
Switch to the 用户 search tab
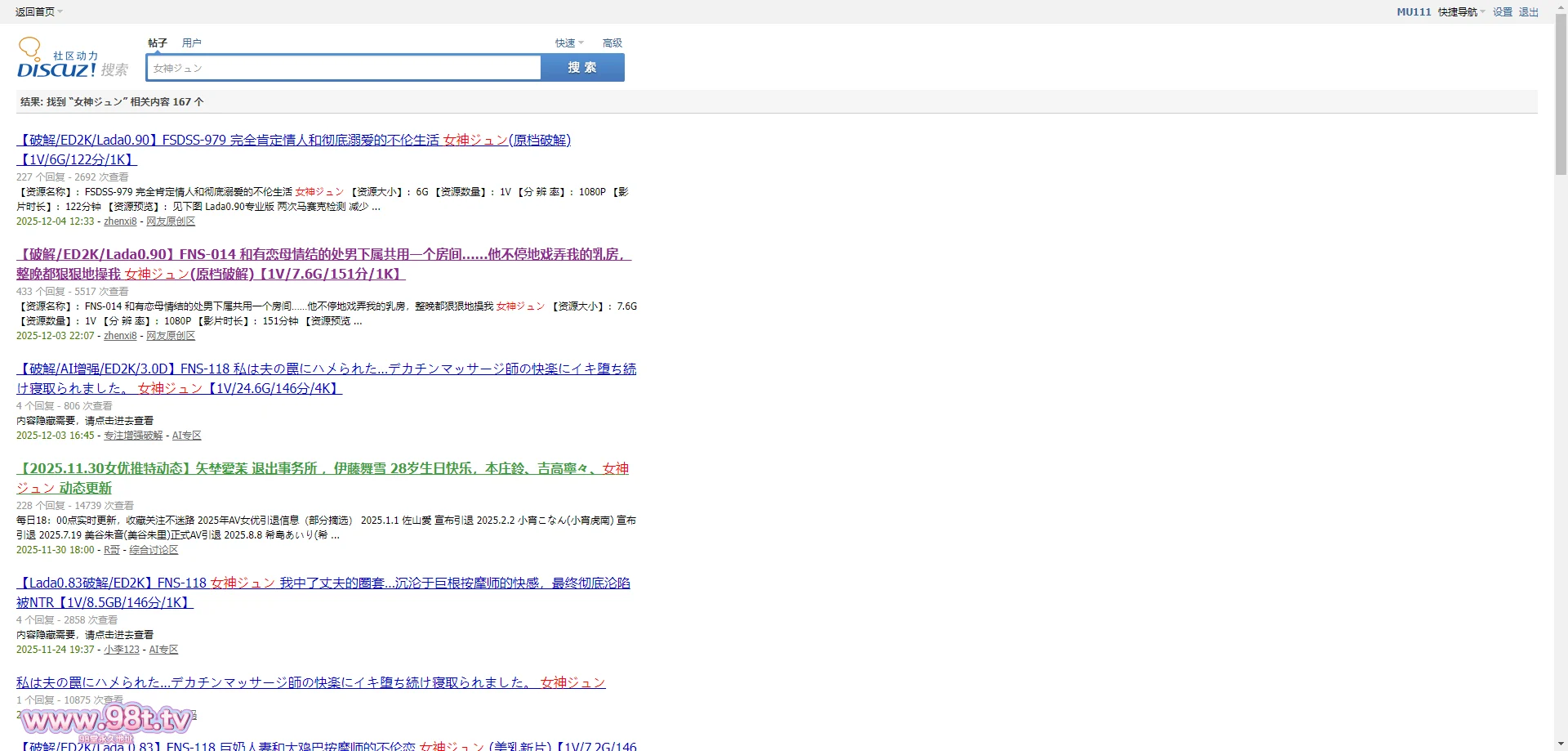point(192,42)
